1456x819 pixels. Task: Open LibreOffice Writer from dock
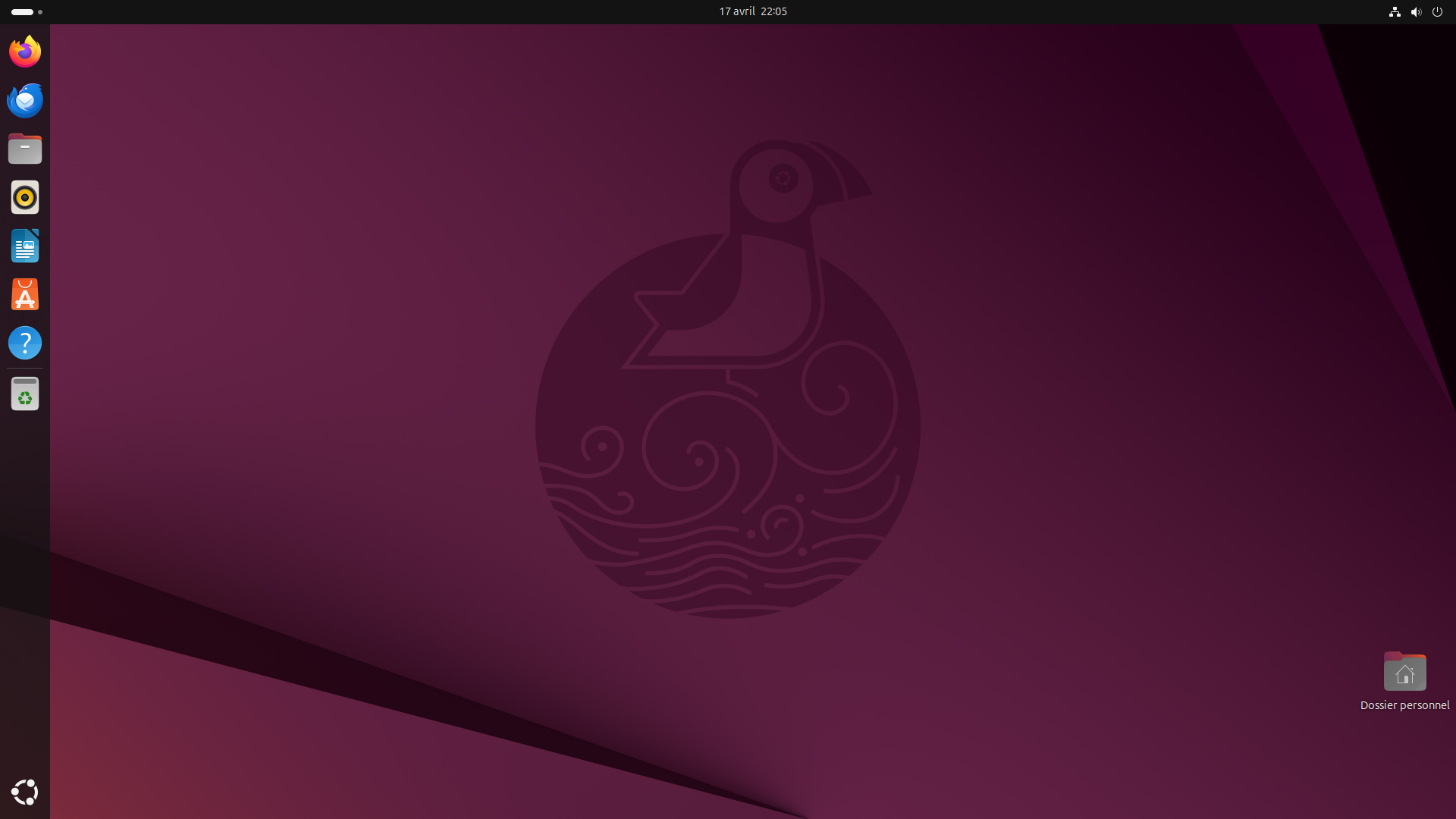point(25,246)
